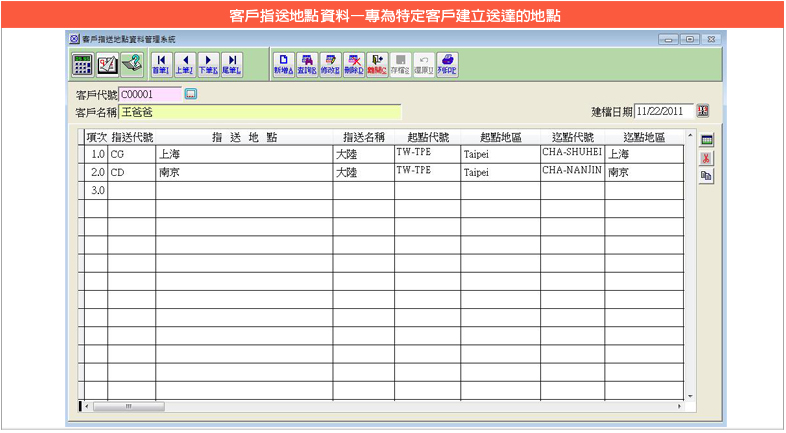This screenshot has height=433, width=786.
Task: Click the exit door (離開) button
Action: click(x=377, y=65)
